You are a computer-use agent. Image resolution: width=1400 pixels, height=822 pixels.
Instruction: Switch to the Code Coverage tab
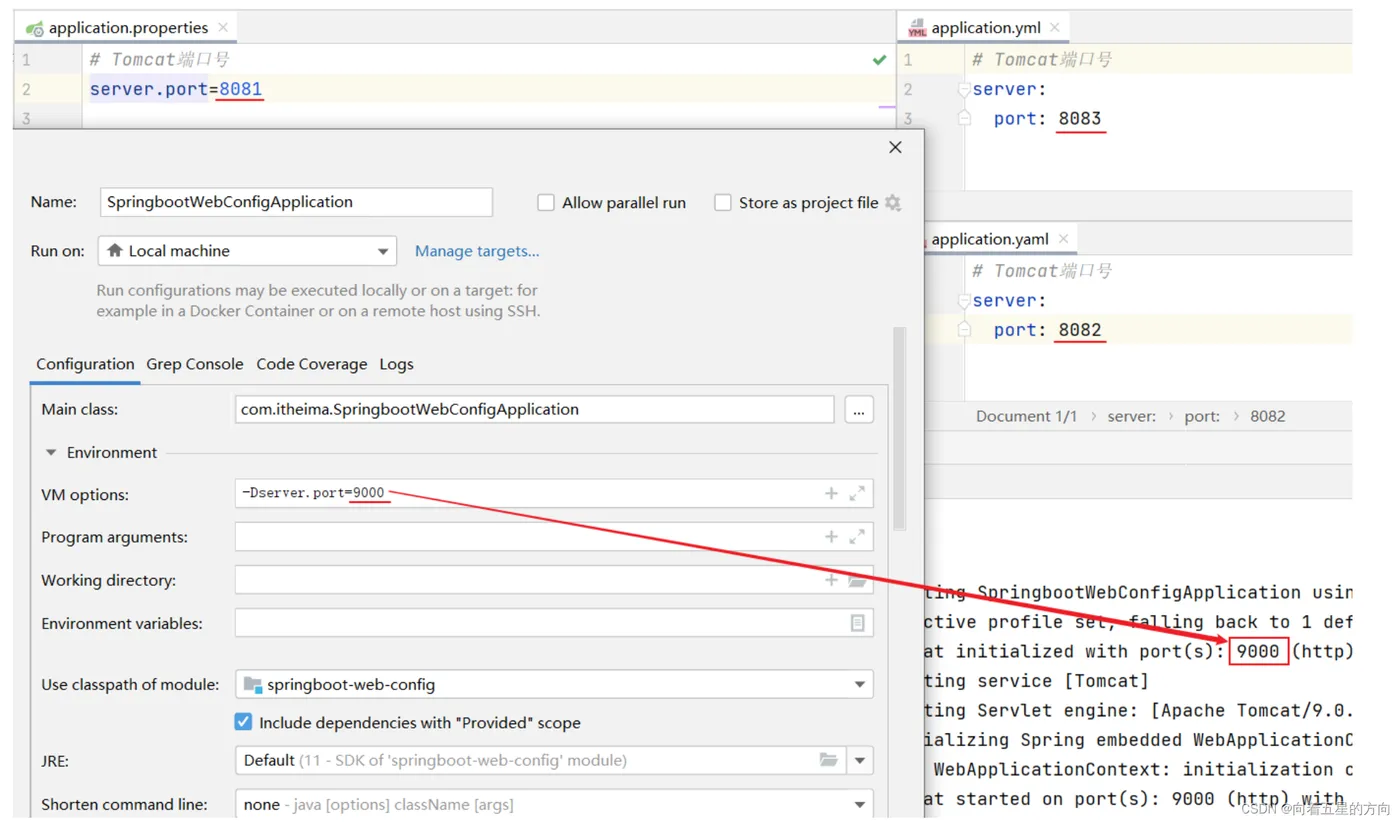[312, 364]
